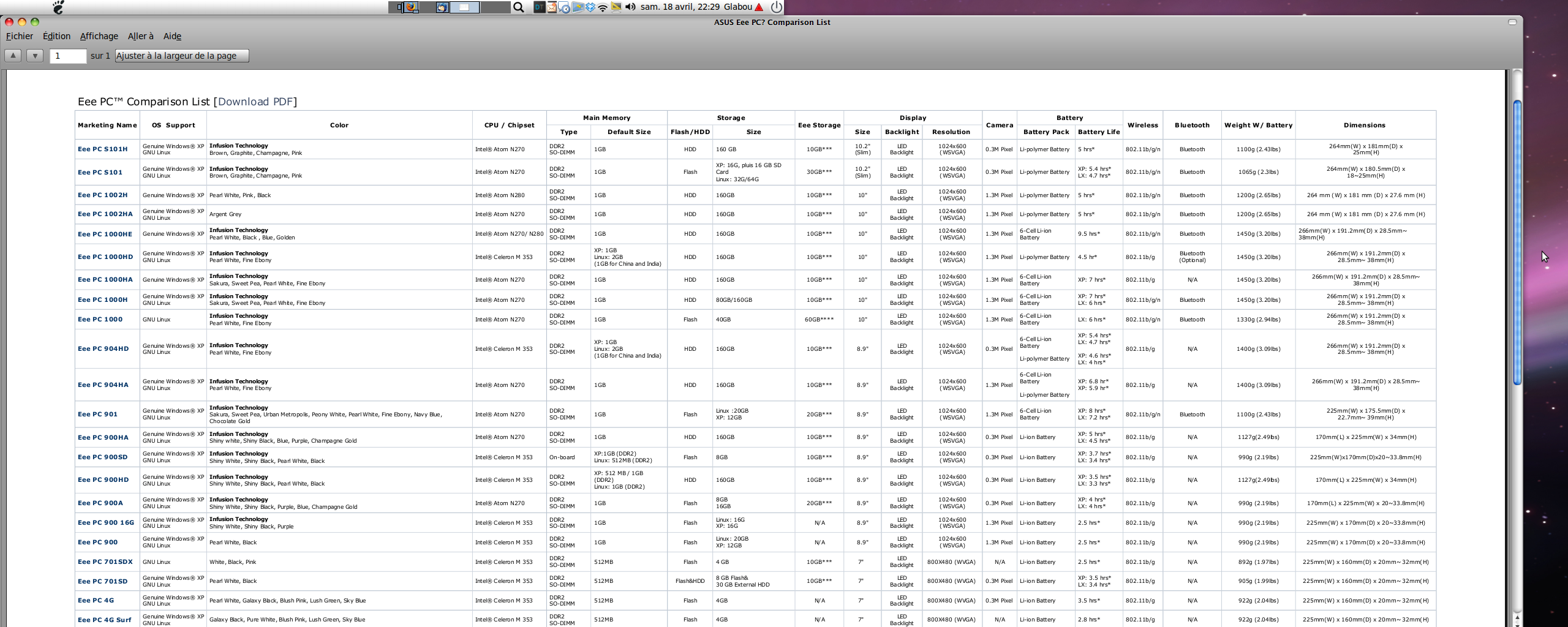Open the Eee PC 904HD link
The height and width of the screenshot is (627, 1568).
tap(104, 349)
